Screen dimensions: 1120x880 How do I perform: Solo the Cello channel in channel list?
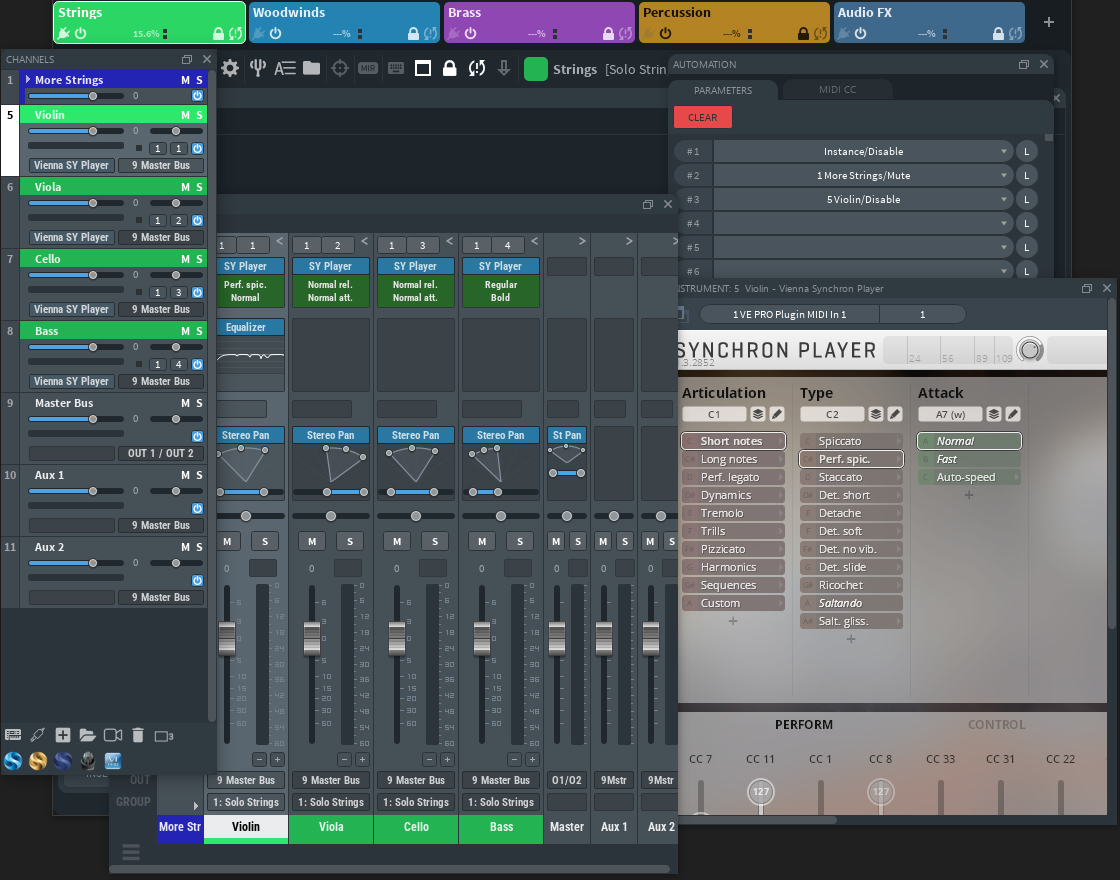[199, 259]
